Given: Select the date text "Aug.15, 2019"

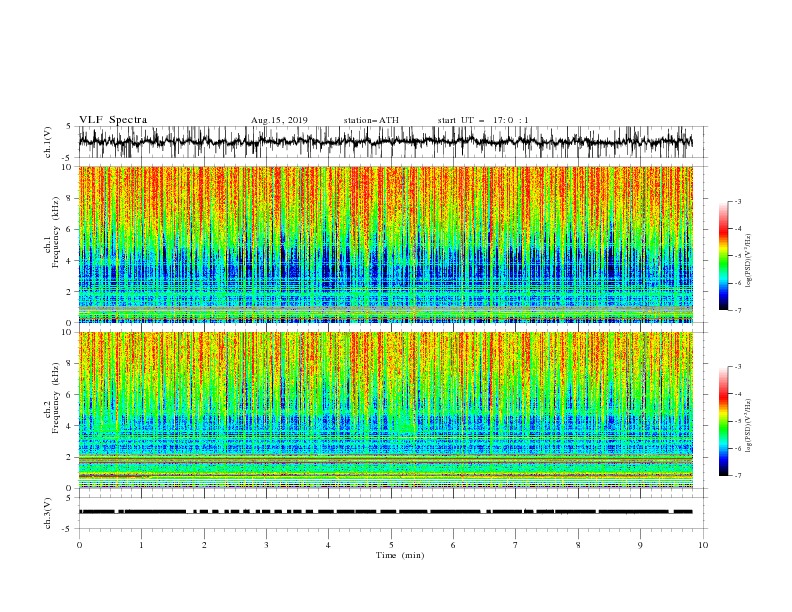Looking at the screenshot, I should point(279,120).
